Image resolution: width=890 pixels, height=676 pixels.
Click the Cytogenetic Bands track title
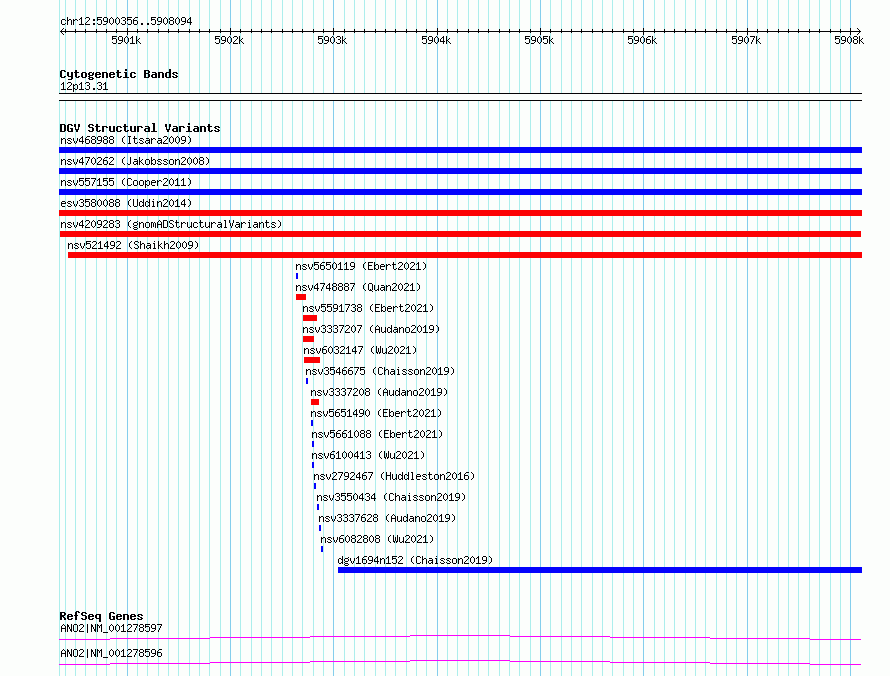[119, 74]
